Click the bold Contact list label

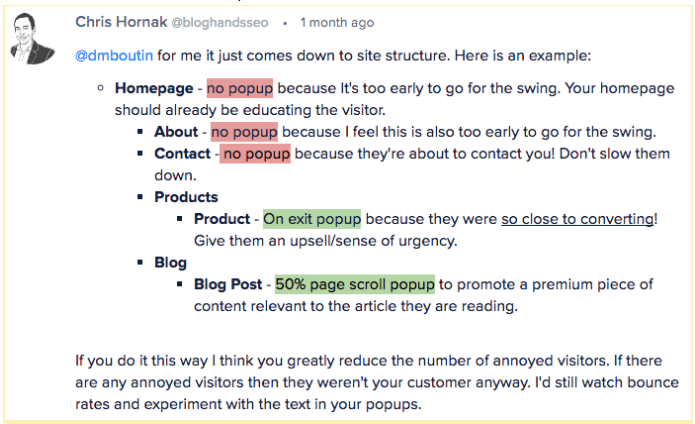click(x=182, y=154)
